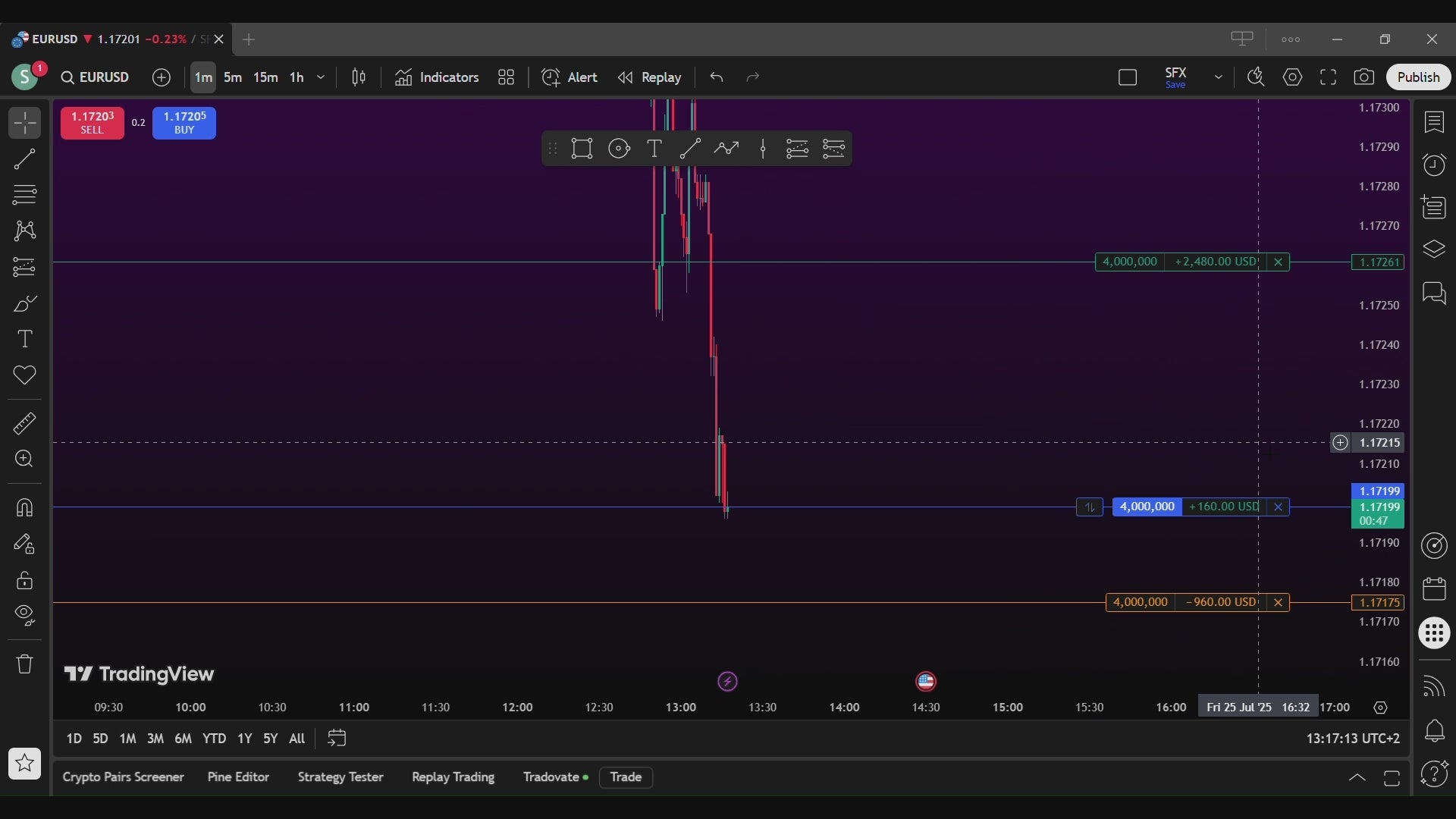This screenshot has width=1456, height=819.
Task: Select the brush drawing tool
Action: coord(24,303)
